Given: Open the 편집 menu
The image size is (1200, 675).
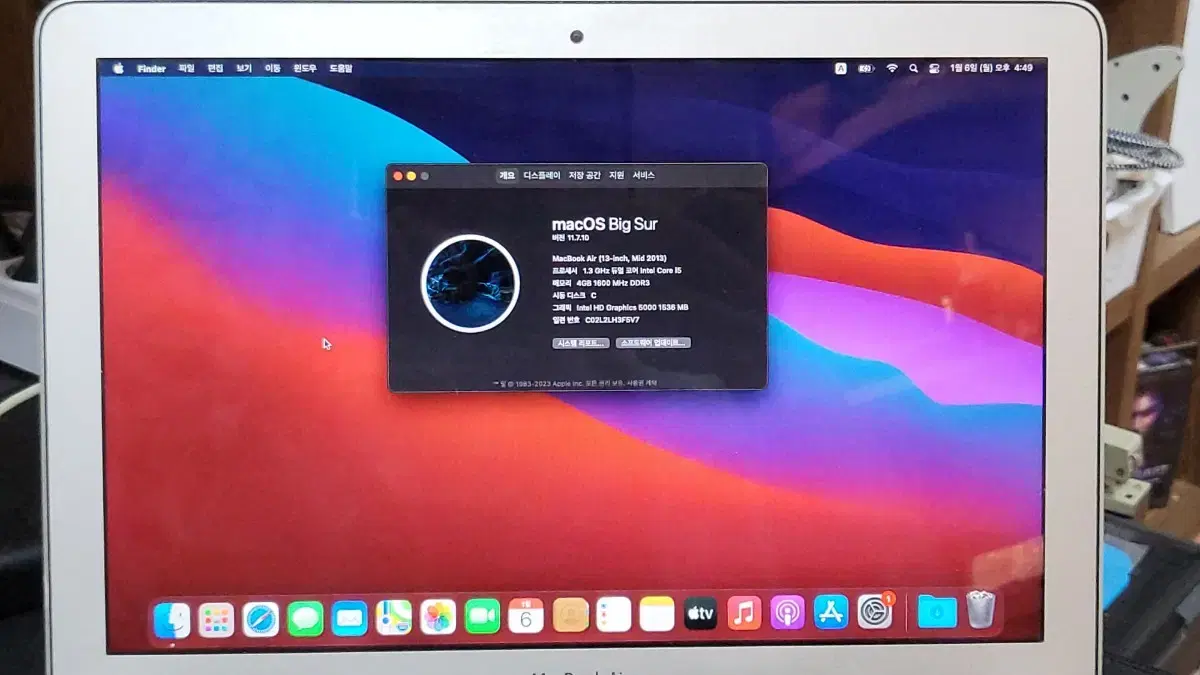Looking at the screenshot, I should tap(215, 69).
